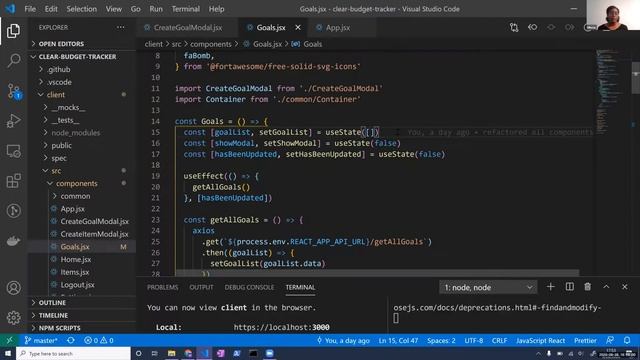The width and height of the screenshot is (640, 360).
Task: Expand the NPM SCRIPTS section
Action: (x=82, y=328)
